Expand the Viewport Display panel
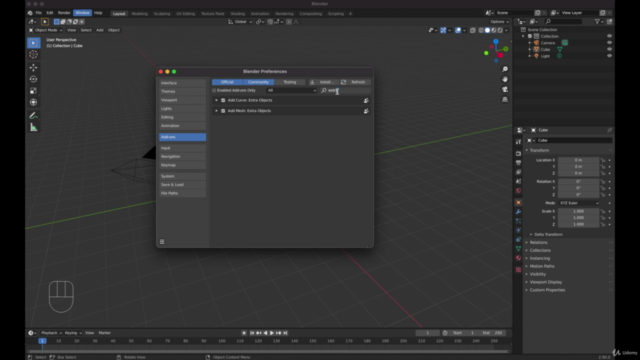The height and width of the screenshot is (360, 640). coord(546,282)
